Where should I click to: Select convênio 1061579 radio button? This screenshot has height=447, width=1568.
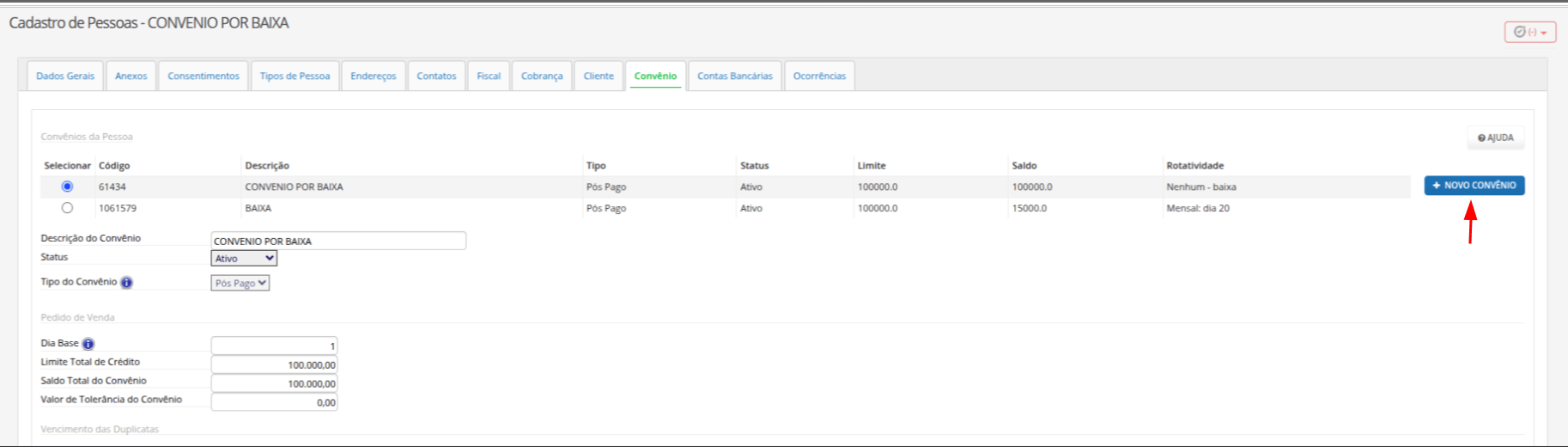tap(67, 208)
